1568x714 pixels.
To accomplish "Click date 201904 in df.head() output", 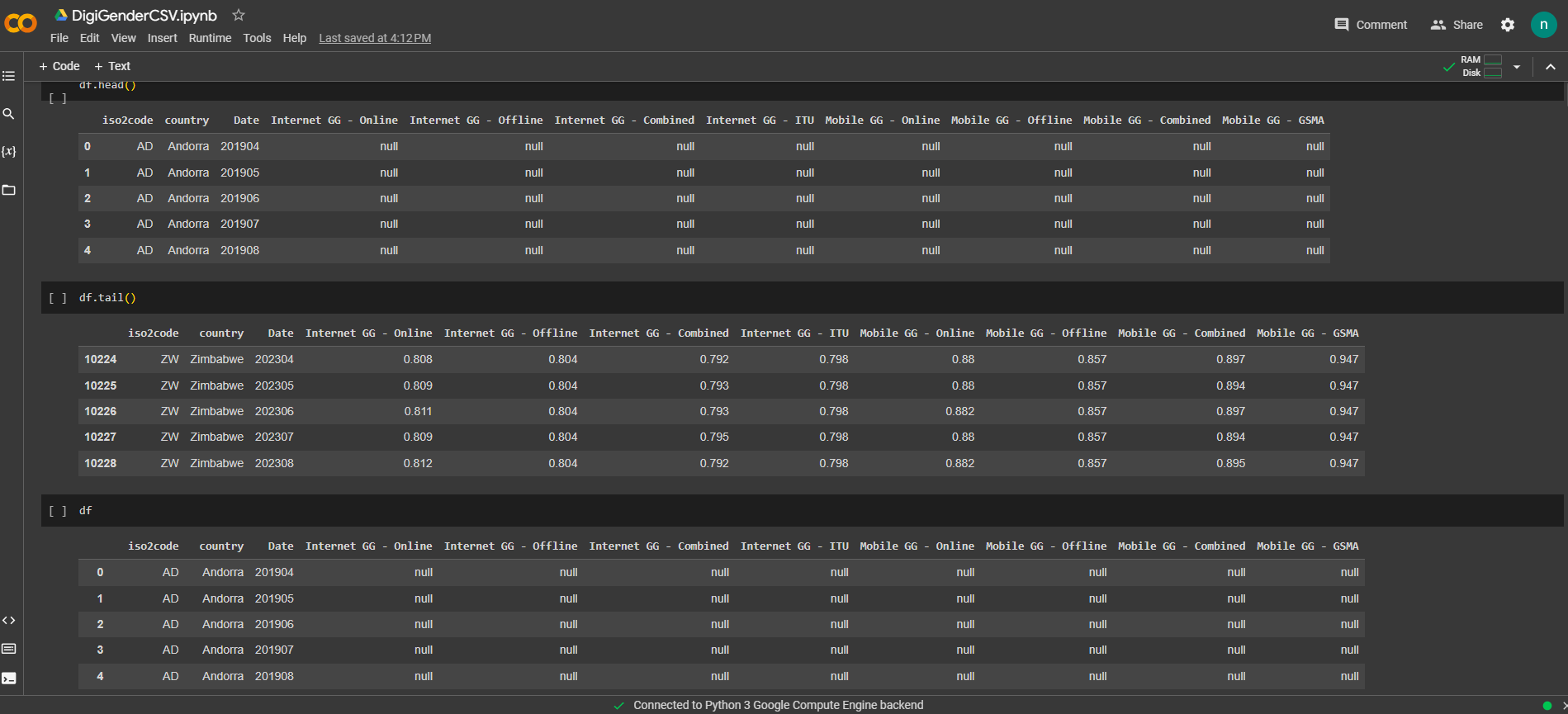I will click(239, 146).
